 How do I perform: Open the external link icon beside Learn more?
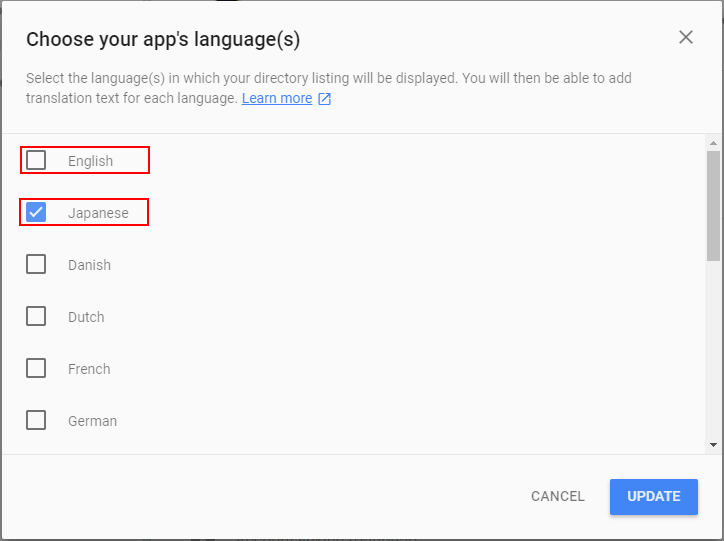point(325,99)
